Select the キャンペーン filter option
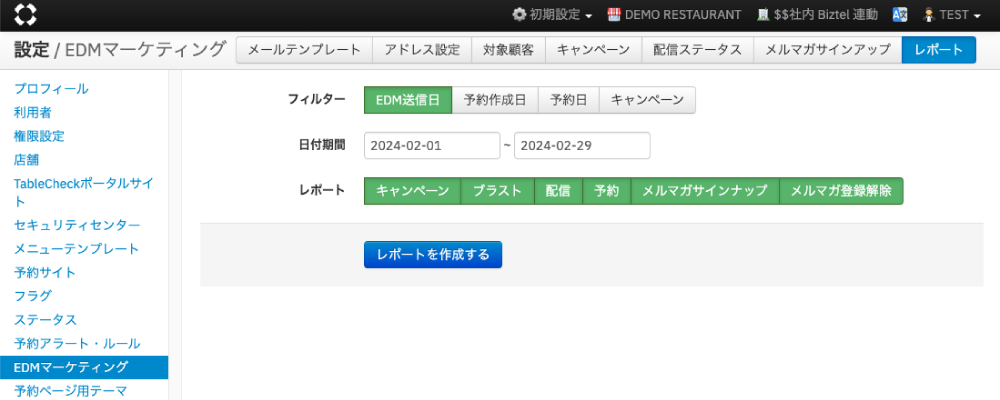Image resolution: width=1000 pixels, height=400 pixels. 647,100
